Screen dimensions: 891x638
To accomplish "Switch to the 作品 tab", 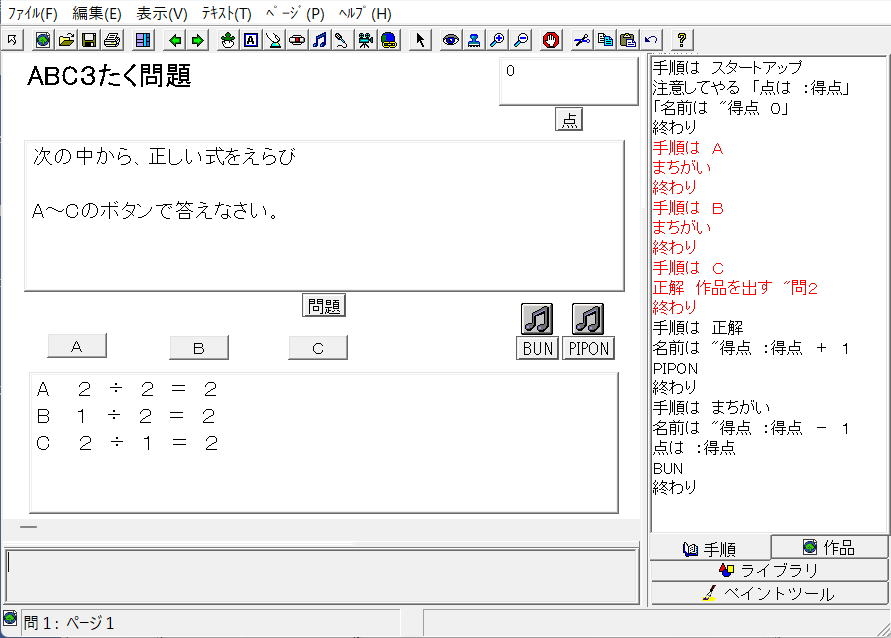I will tap(829, 547).
